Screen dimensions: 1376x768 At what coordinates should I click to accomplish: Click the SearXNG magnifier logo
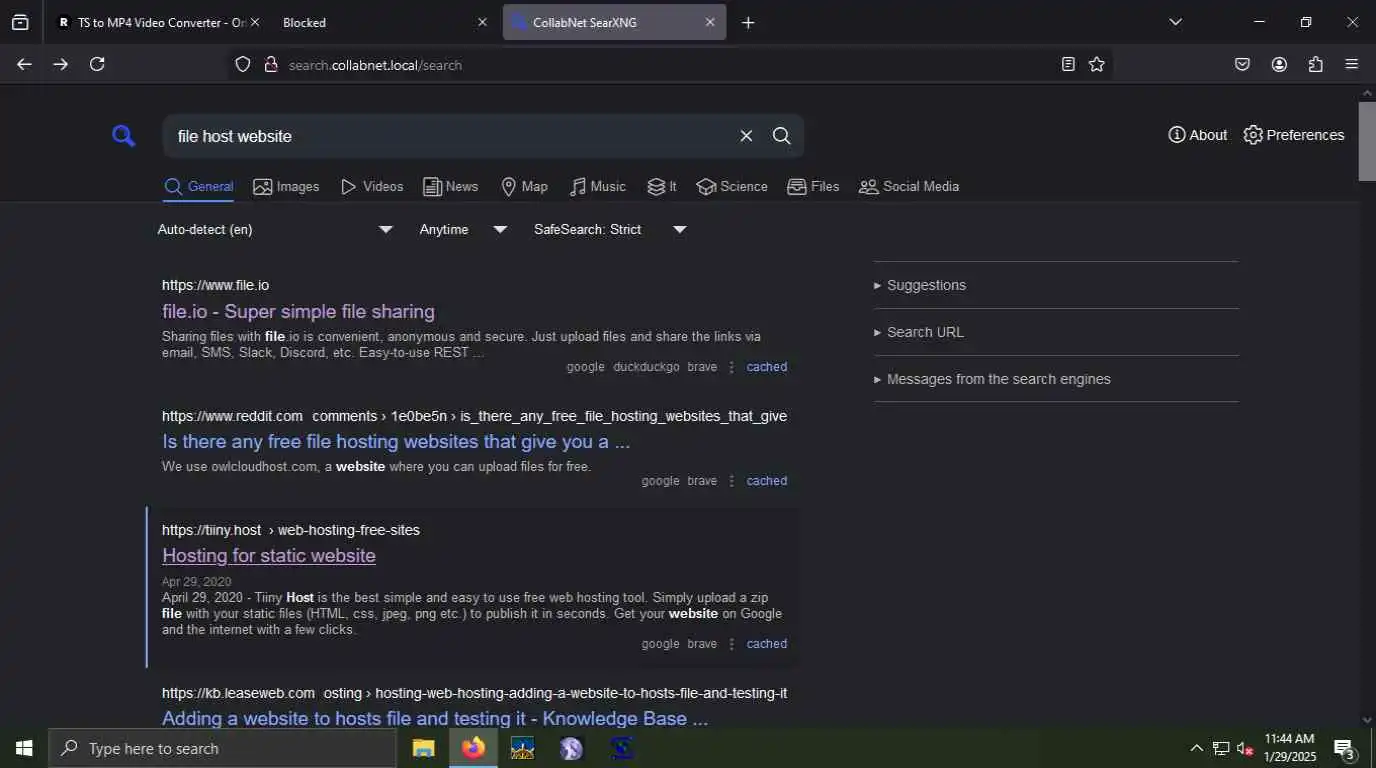[x=123, y=136]
